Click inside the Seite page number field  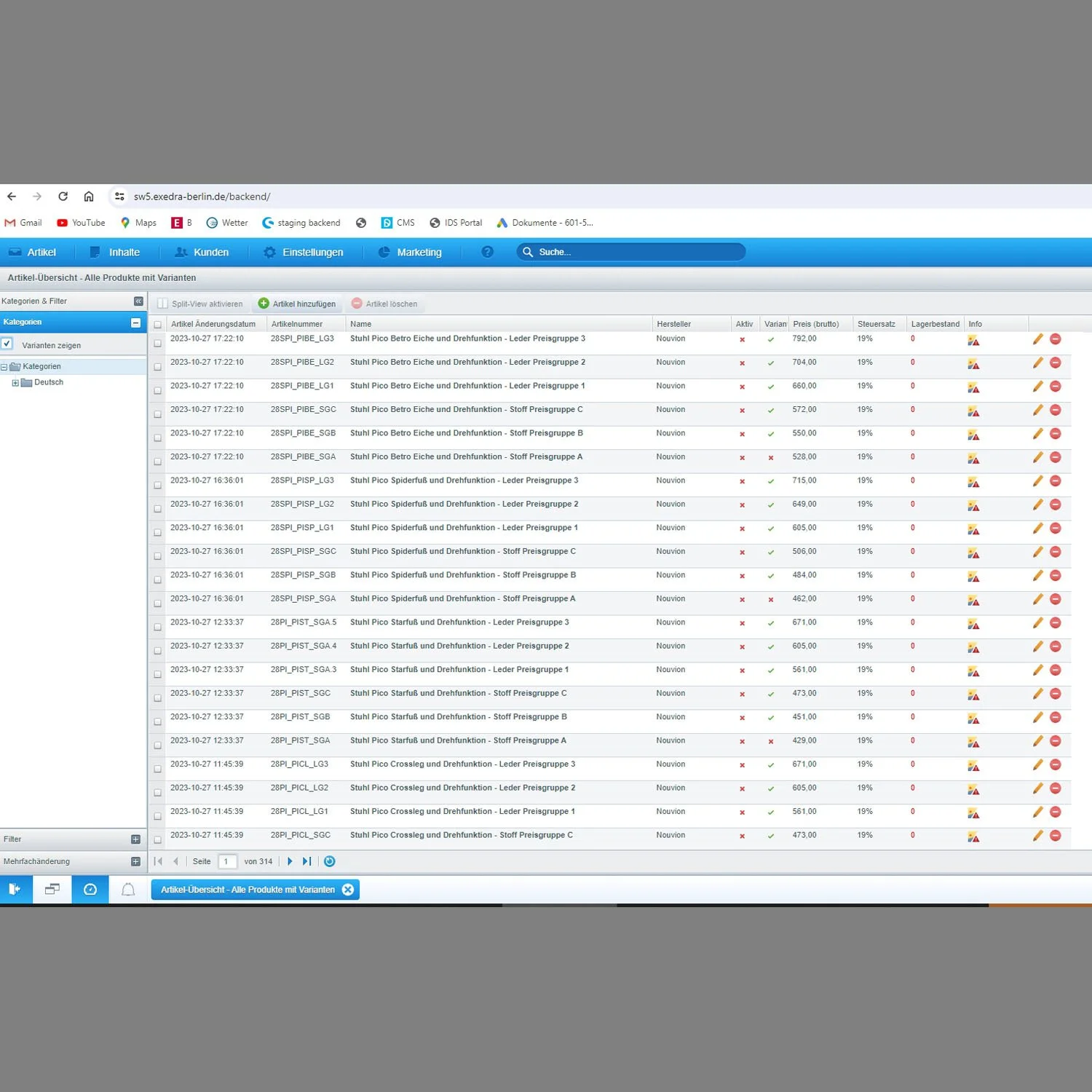coord(227,861)
